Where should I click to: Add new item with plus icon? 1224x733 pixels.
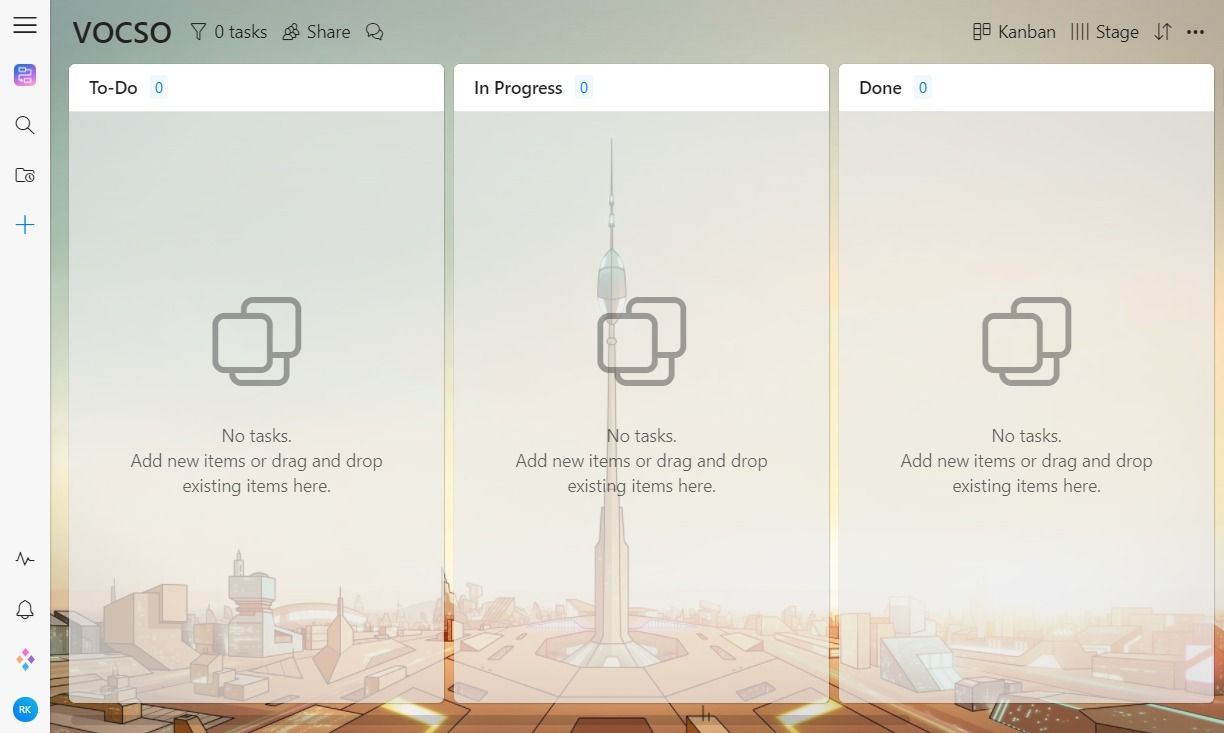coord(25,225)
